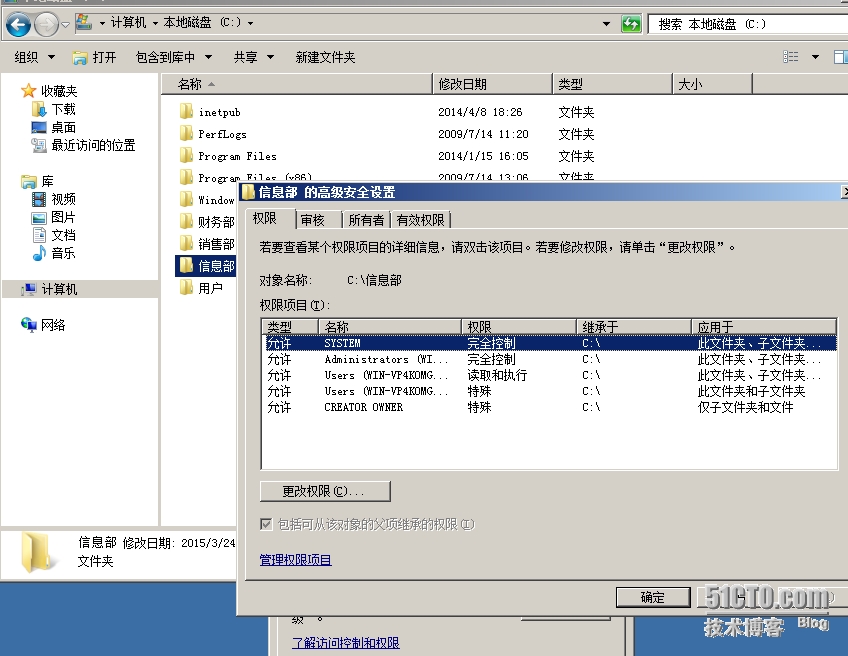The image size is (848, 656).
Task: Click the search box 搜索 本地磁盘 (C:)
Action: 748,24
